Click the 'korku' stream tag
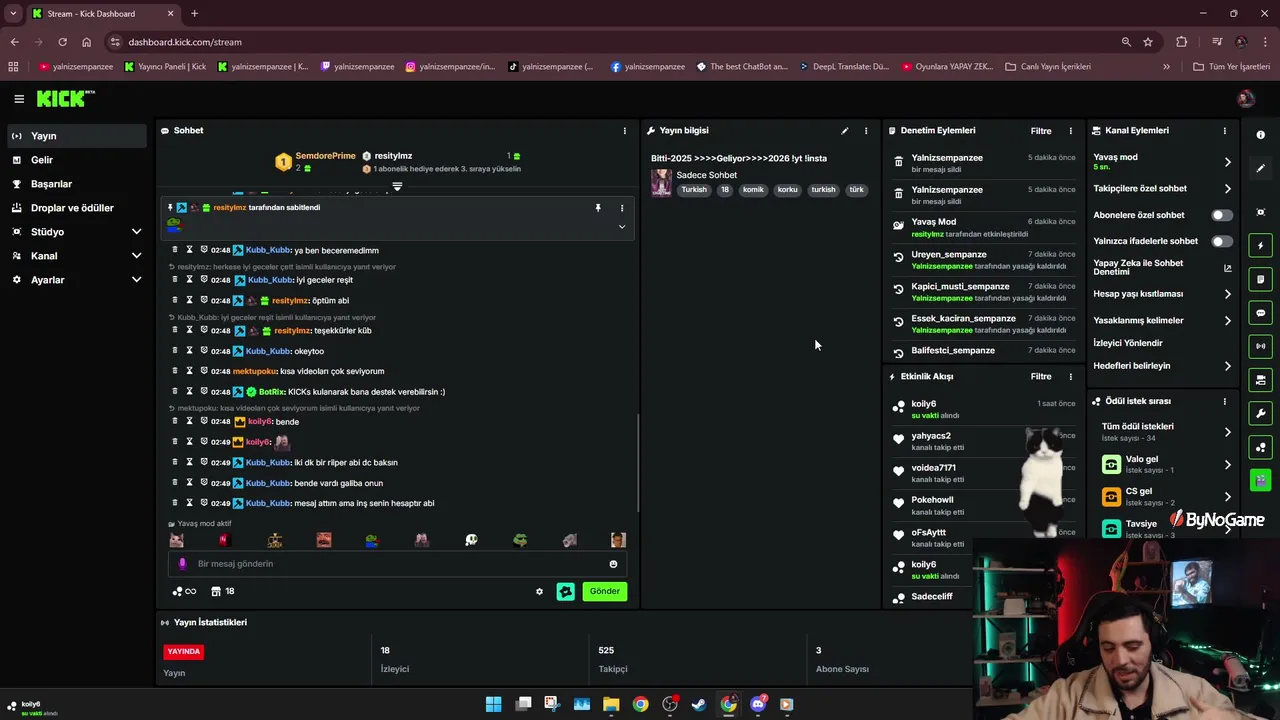Image resolution: width=1280 pixels, height=720 pixels. [x=788, y=190]
